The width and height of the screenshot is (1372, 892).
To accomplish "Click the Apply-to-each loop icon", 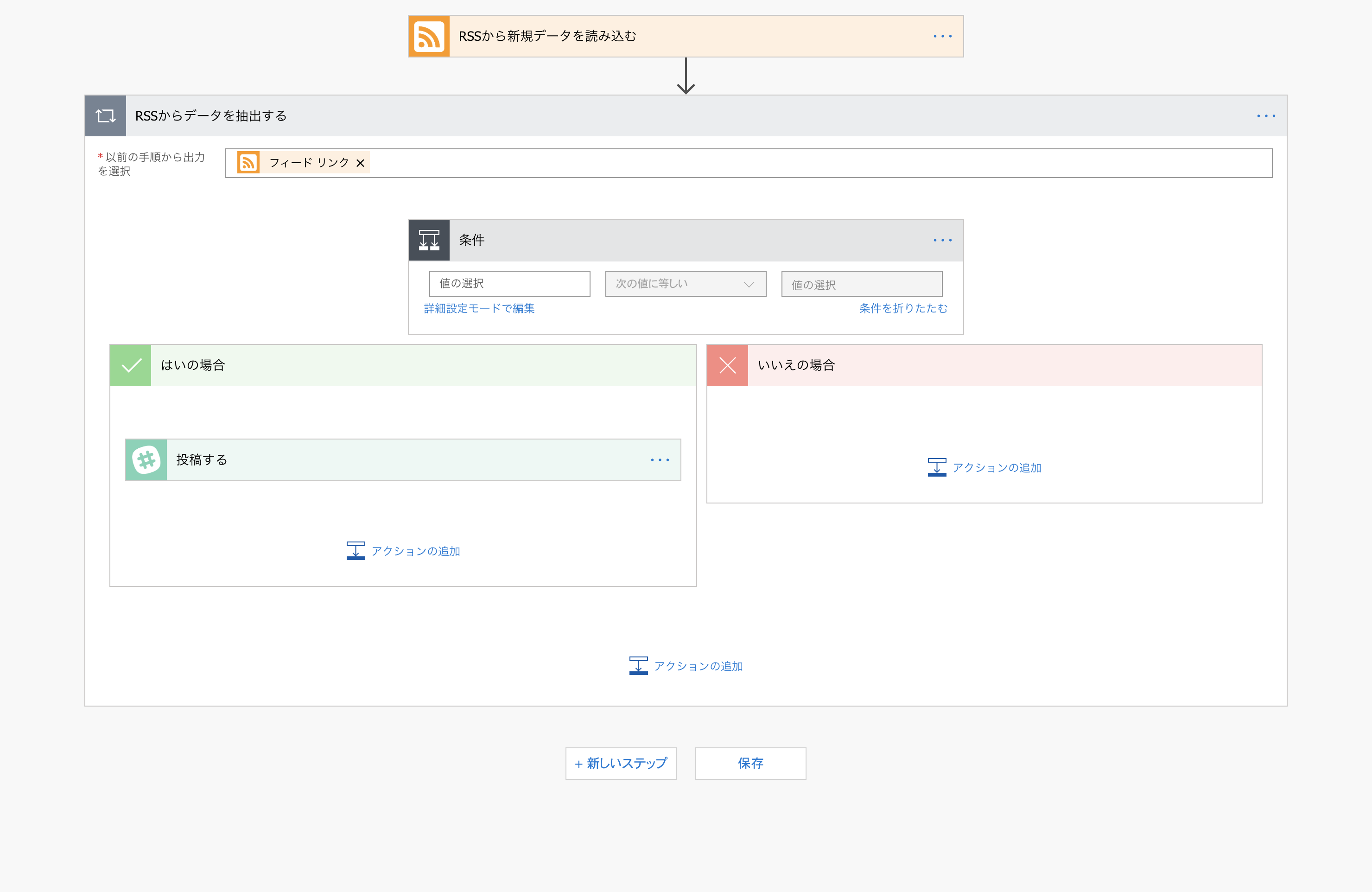I will (x=106, y=116).
